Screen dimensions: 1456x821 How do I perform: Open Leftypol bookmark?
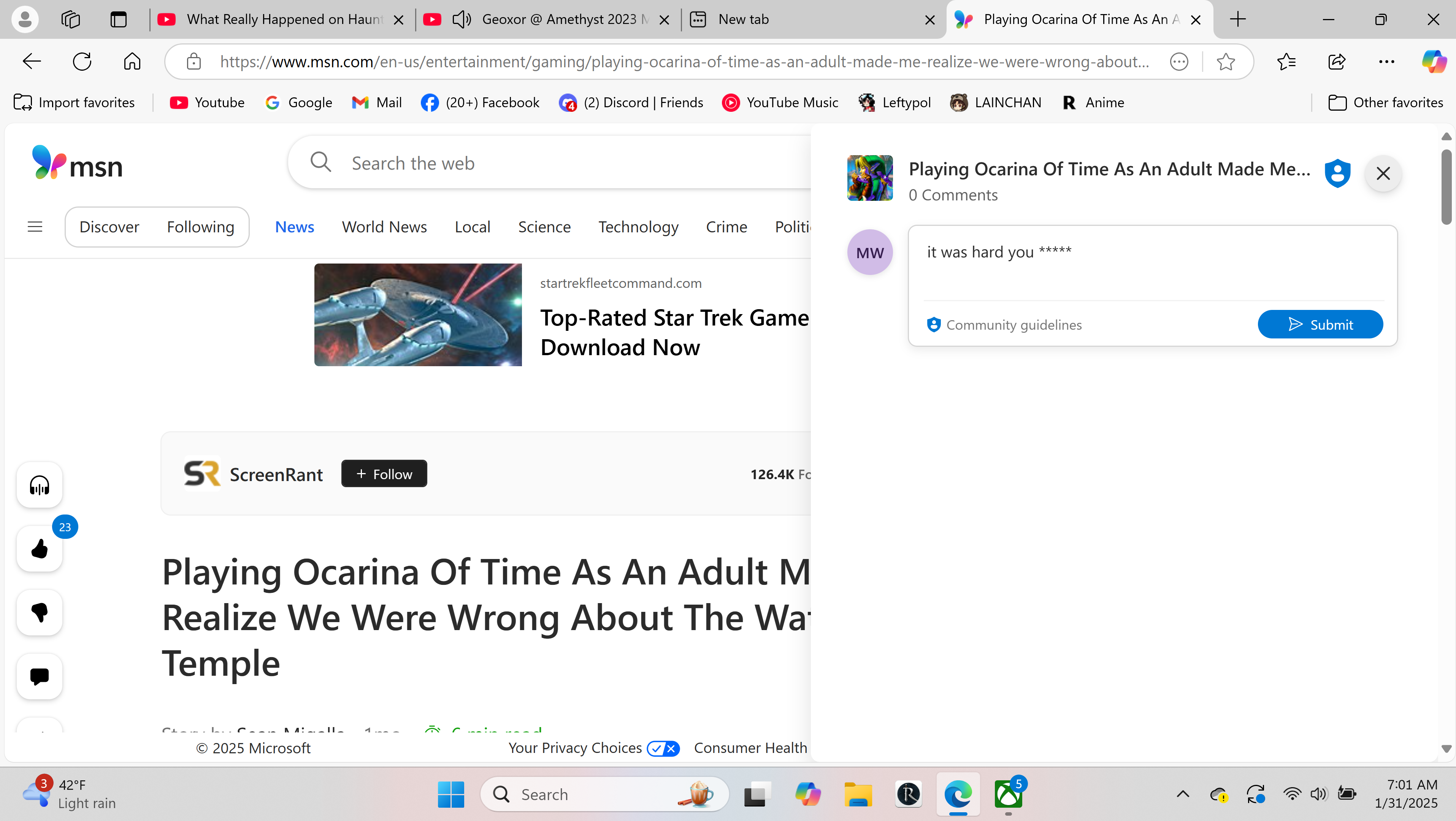(x=894, y=102)
